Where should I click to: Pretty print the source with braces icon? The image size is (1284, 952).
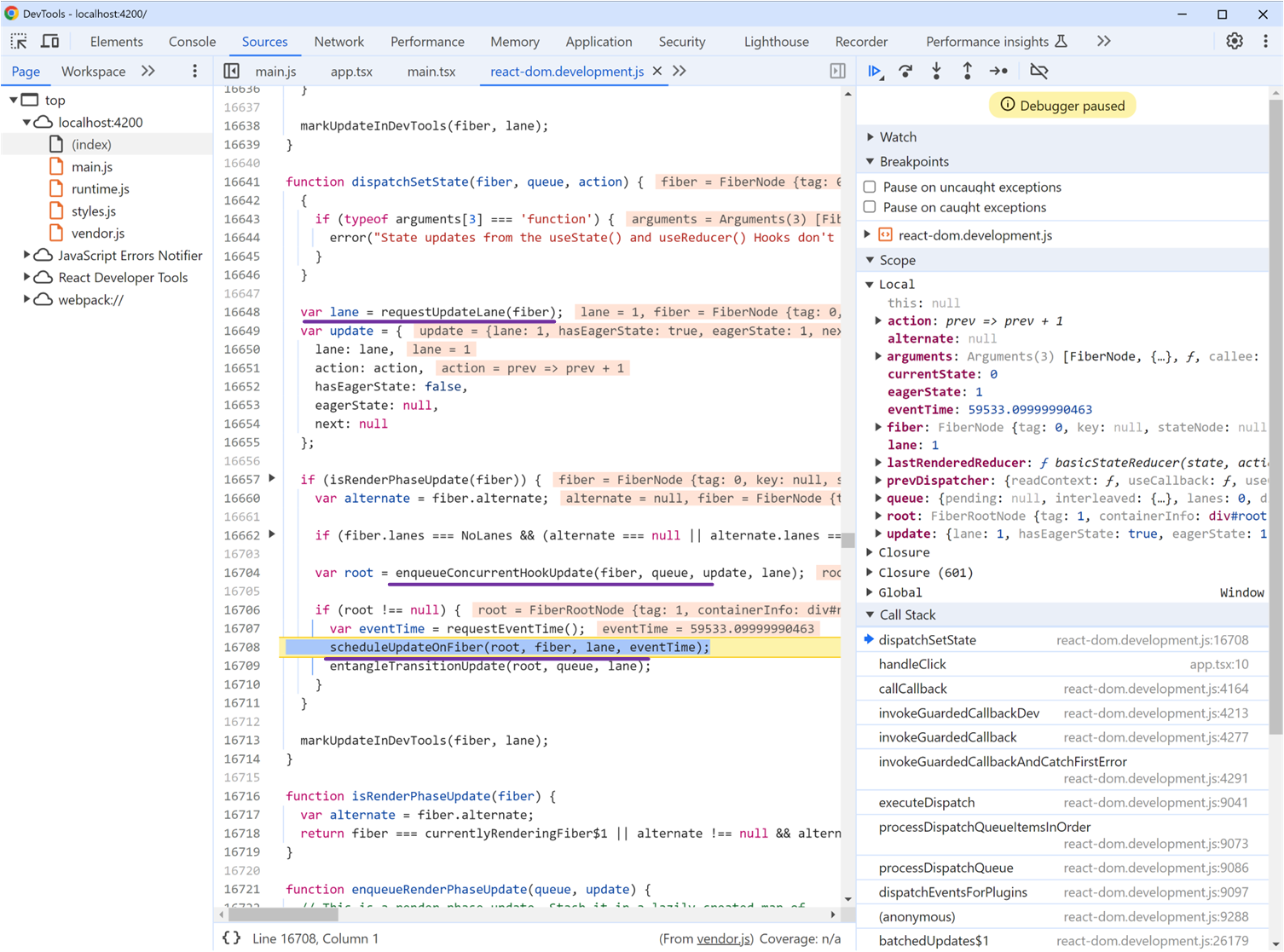(231, 938)
